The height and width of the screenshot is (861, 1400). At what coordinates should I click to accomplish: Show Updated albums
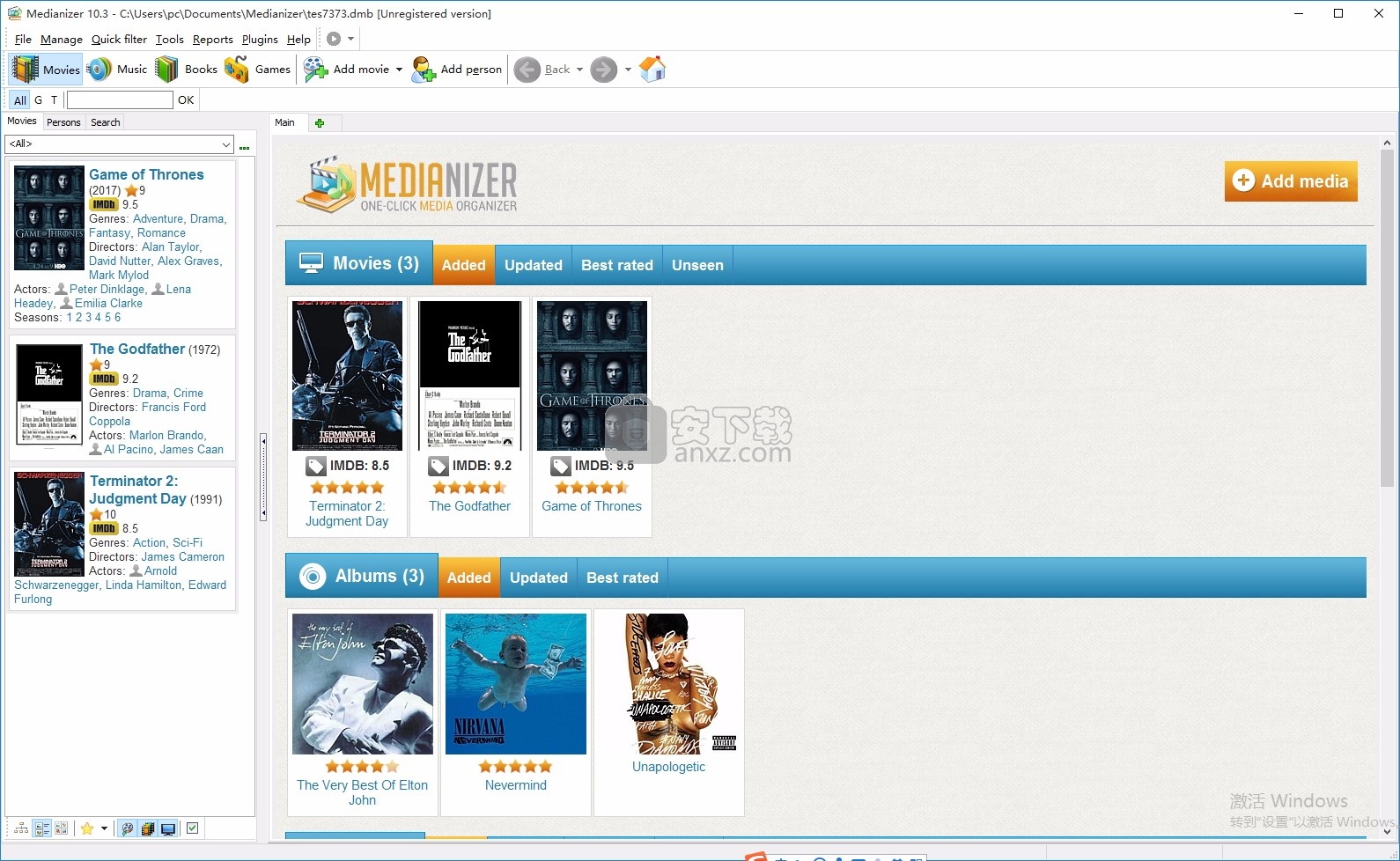pyautogui.click(x=539, y=578)
